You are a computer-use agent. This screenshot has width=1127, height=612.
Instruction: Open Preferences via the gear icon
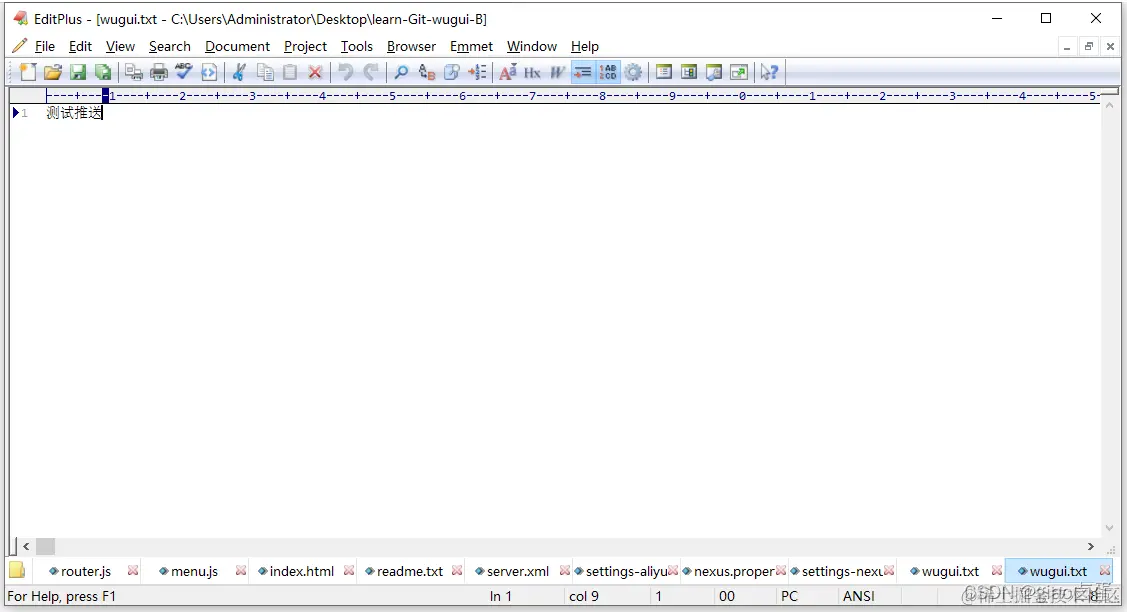tap(633, 72)
